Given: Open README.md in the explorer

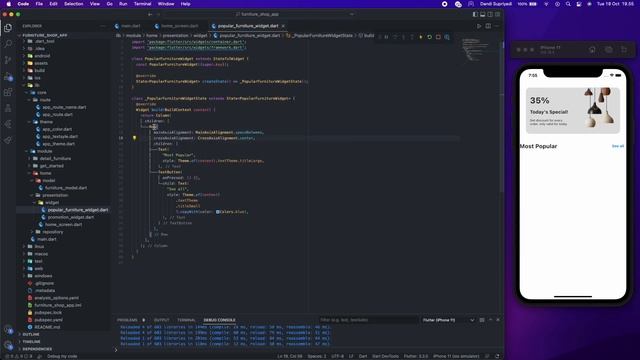Looking at the screenshot, I should click(47, 327).
